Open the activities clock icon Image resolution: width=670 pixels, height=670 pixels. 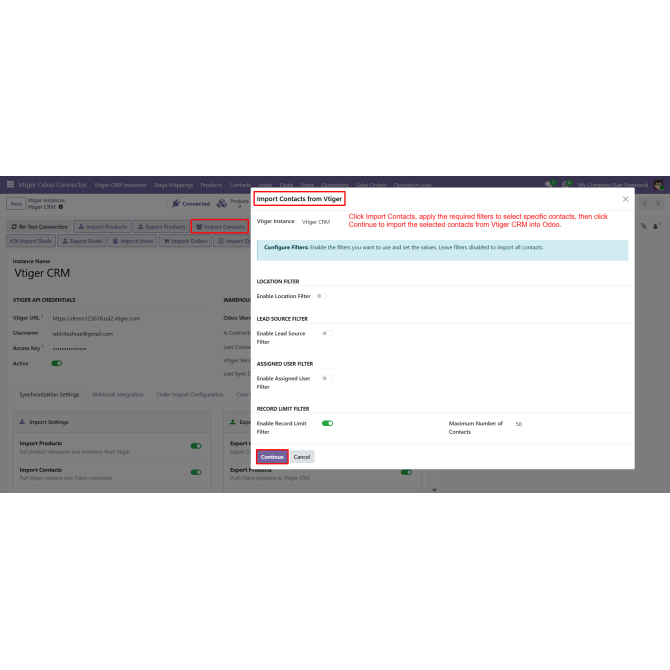point(565,184)
